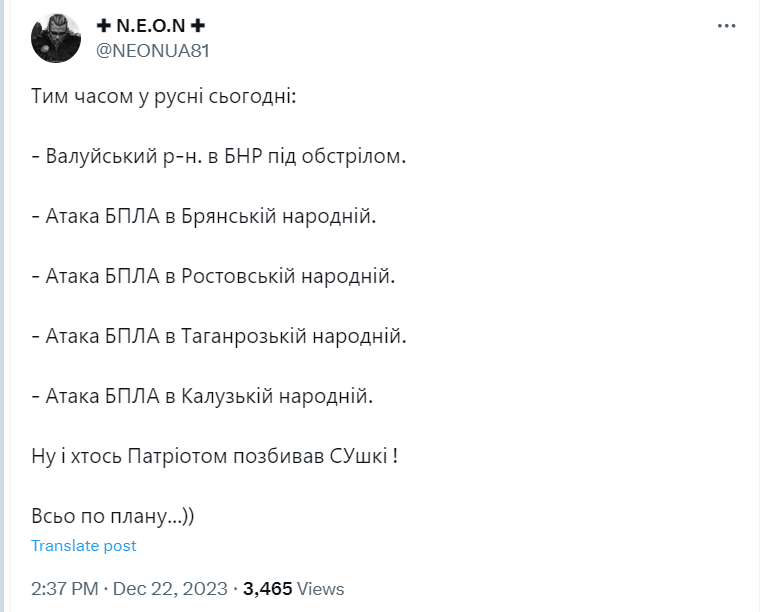Click the Views label

click(x=320, y=589)
